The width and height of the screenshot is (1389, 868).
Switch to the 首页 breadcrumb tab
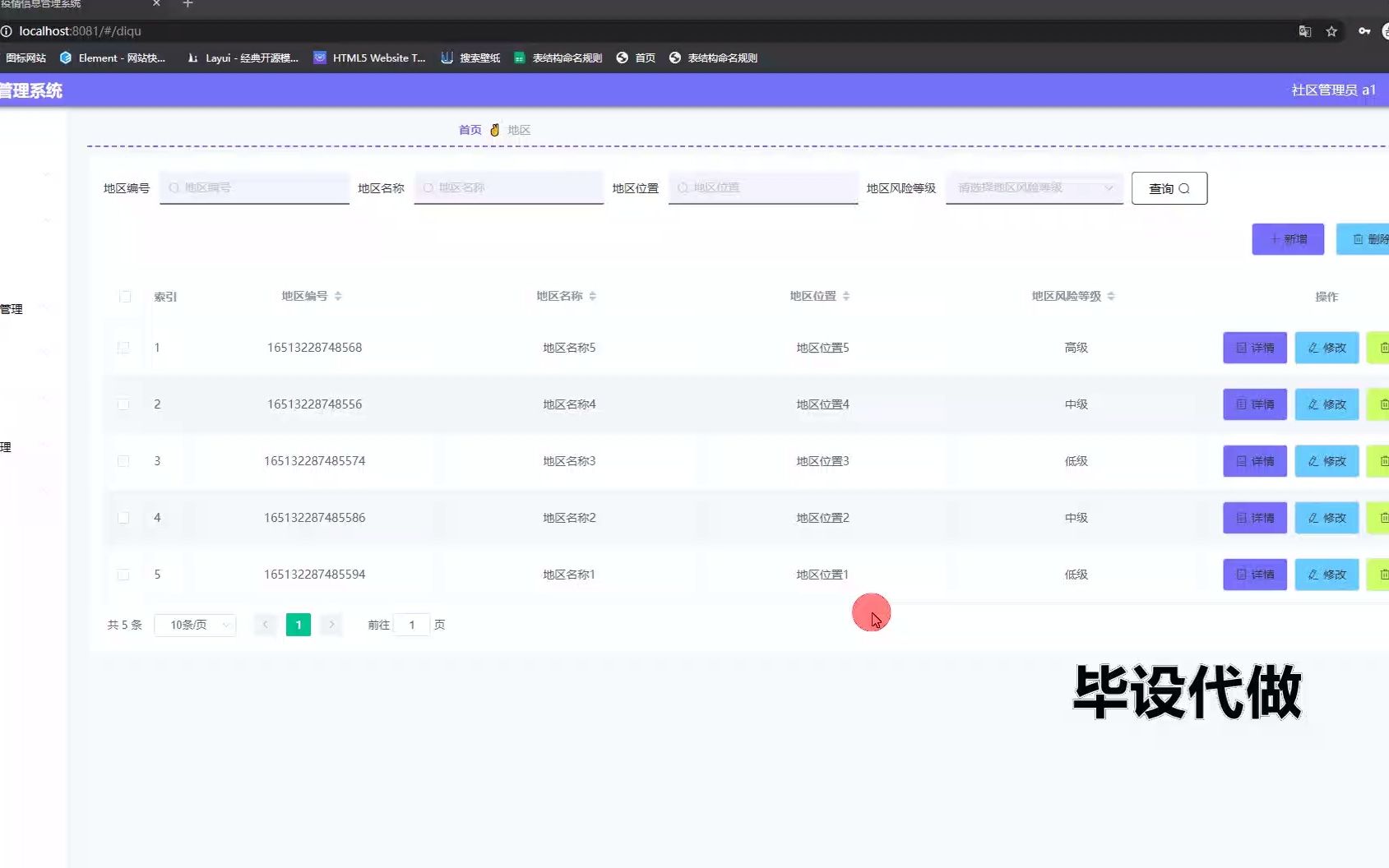470,129
